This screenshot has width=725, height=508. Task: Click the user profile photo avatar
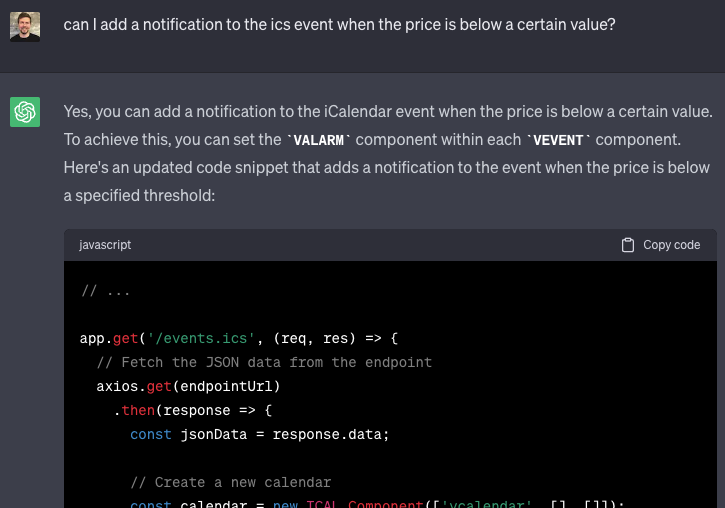coord(25,25)
